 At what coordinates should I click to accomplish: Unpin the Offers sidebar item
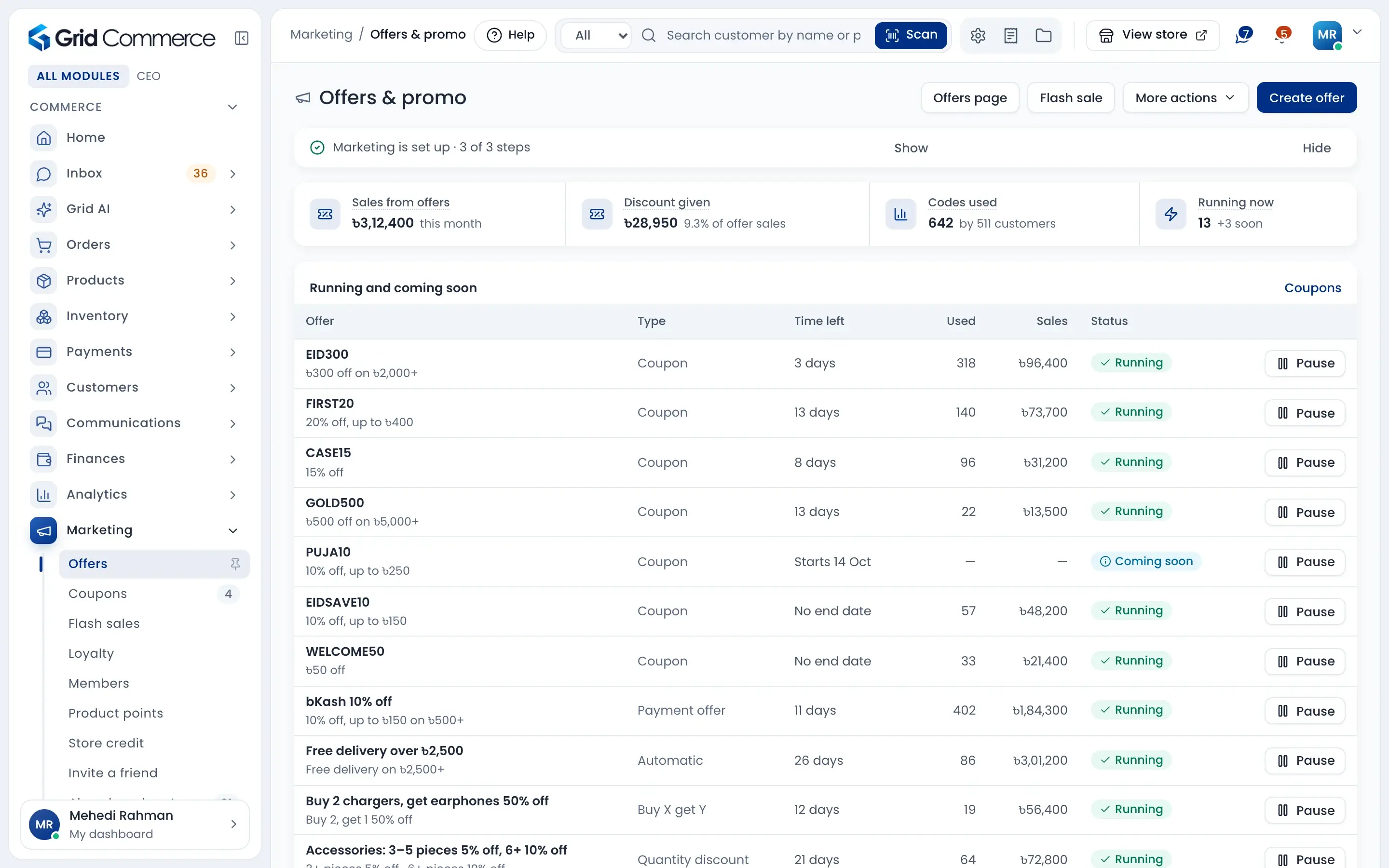pos(235,564)
